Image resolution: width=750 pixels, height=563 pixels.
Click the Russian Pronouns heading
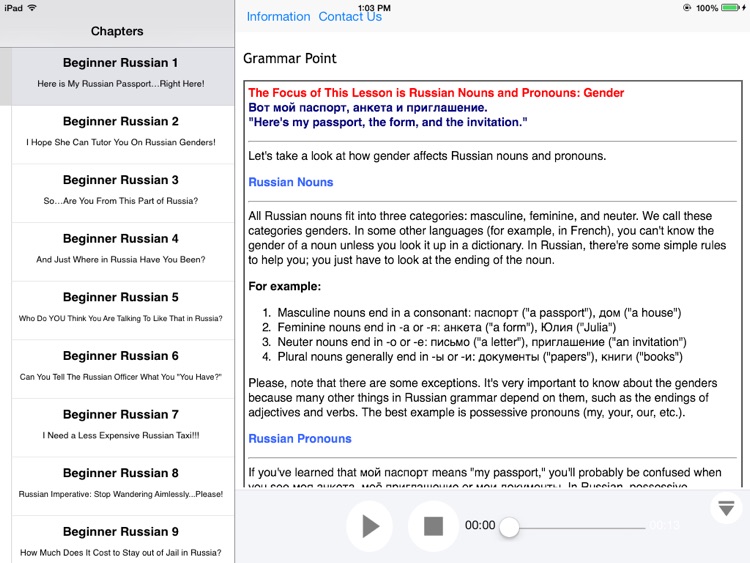coord(300,439)
